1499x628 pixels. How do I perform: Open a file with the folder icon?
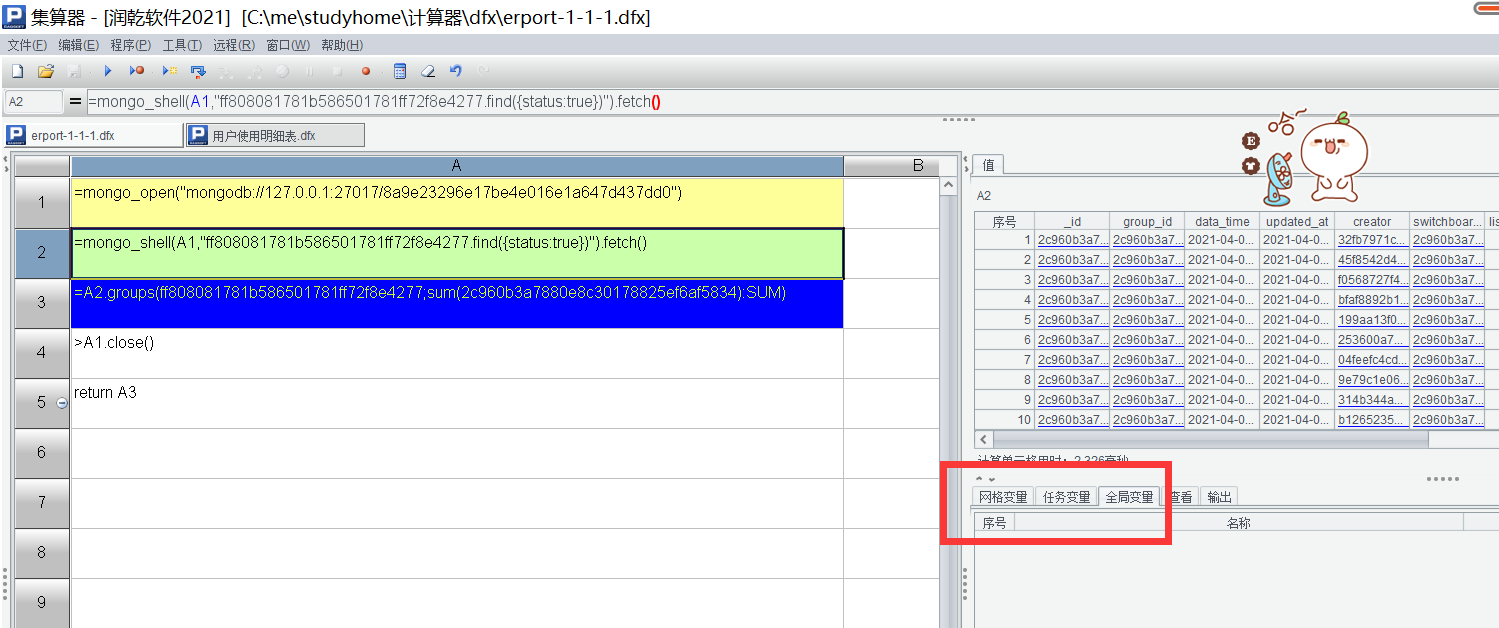(45, 71)
